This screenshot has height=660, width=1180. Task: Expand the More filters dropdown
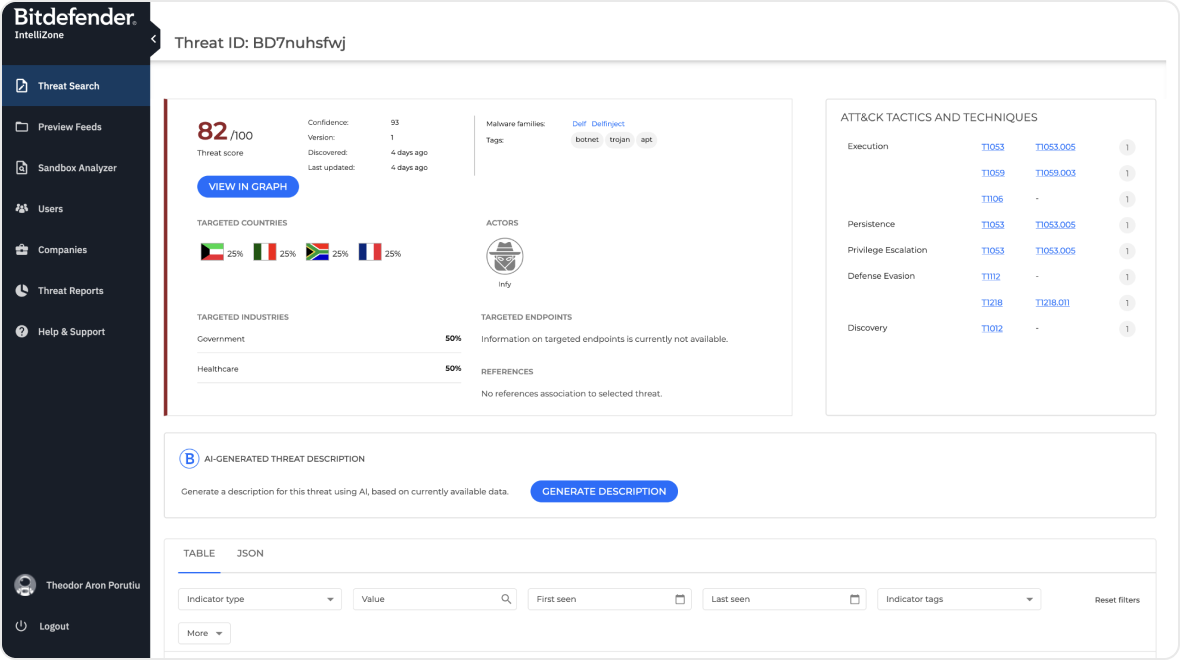click(203, 633)
